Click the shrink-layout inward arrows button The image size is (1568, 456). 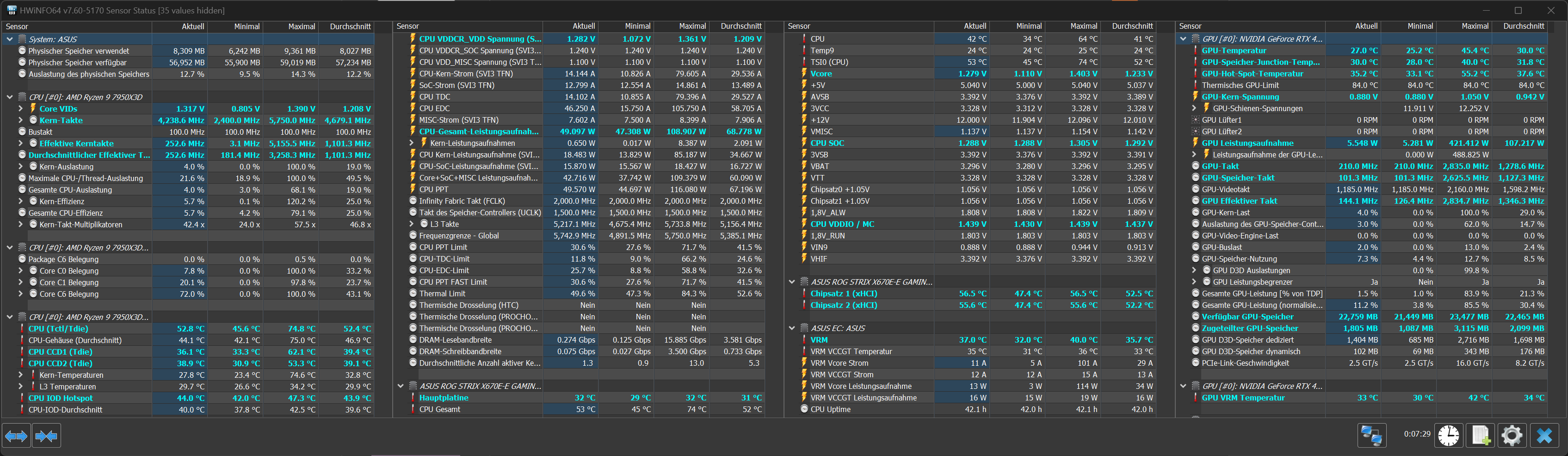coord(46,436)
